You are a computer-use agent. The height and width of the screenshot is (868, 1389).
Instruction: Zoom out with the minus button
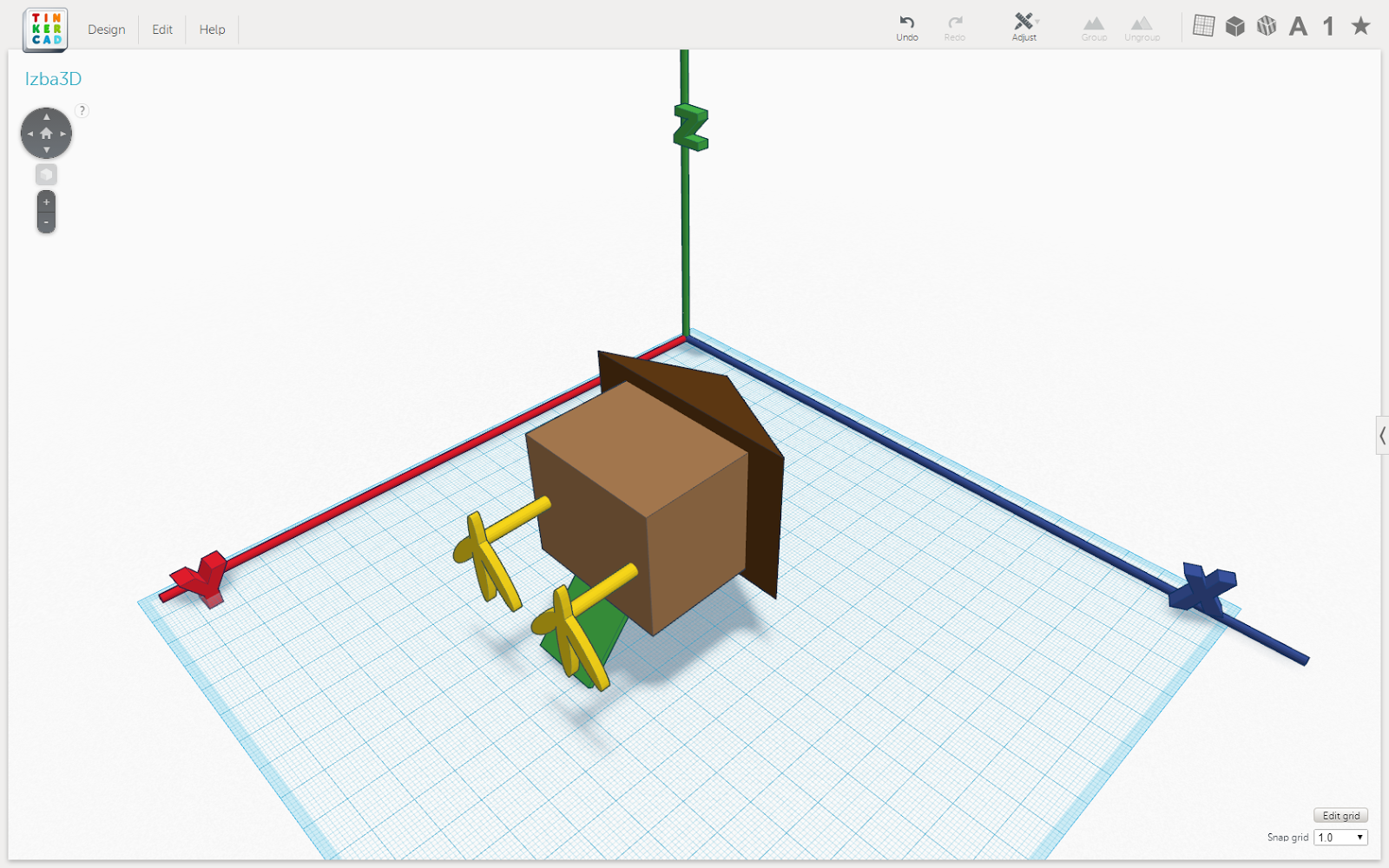pos(46,222)
